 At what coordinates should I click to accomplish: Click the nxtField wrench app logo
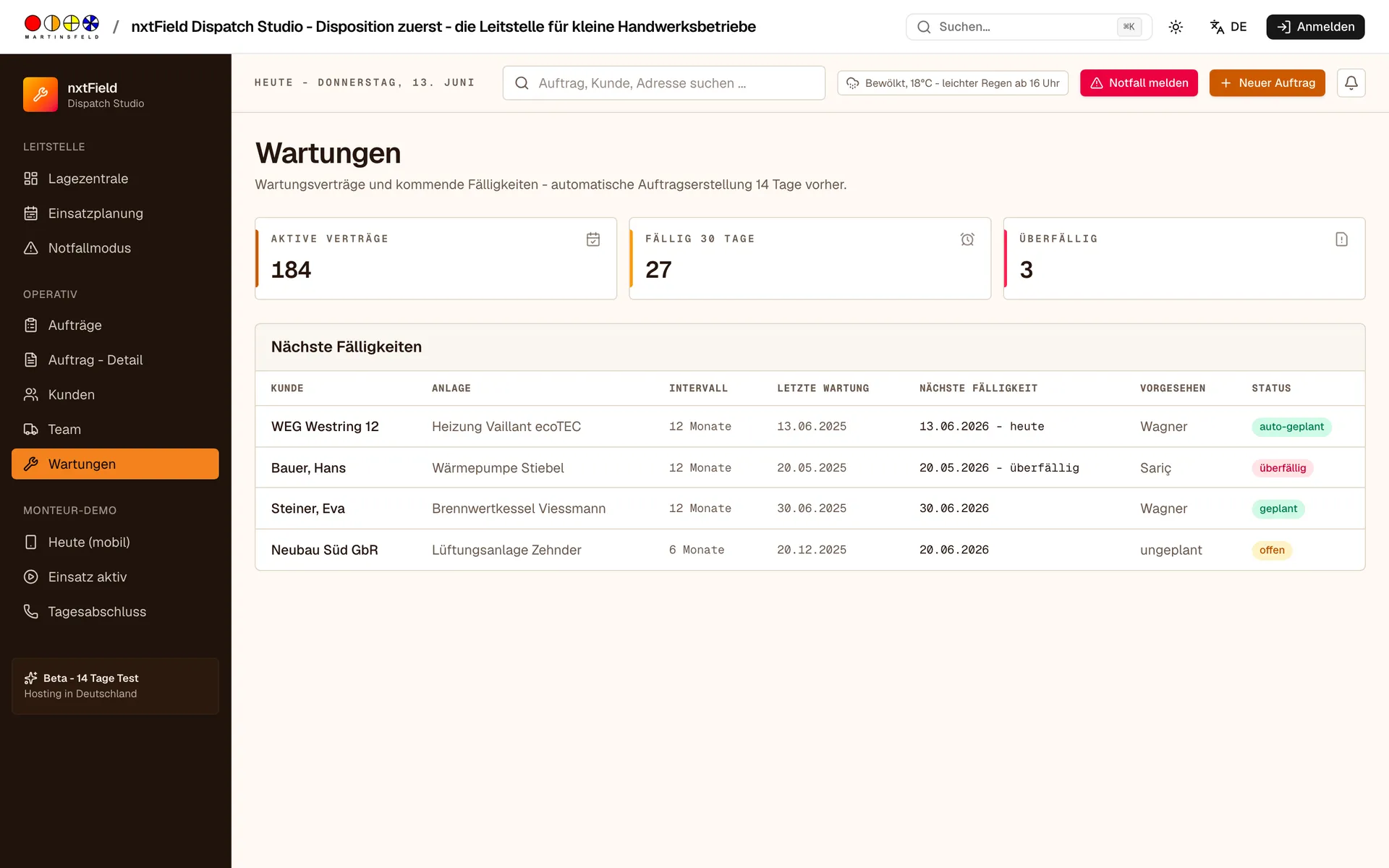tap(41, 95)
